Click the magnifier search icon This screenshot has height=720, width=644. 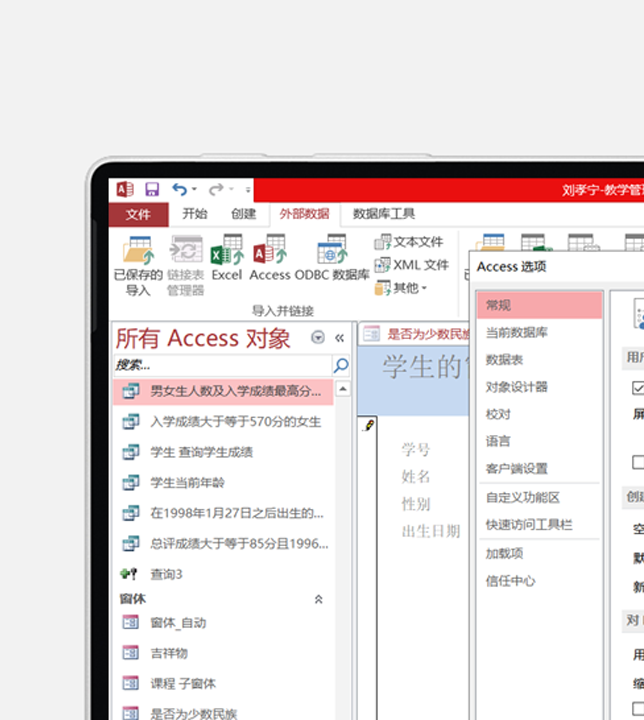341,366
